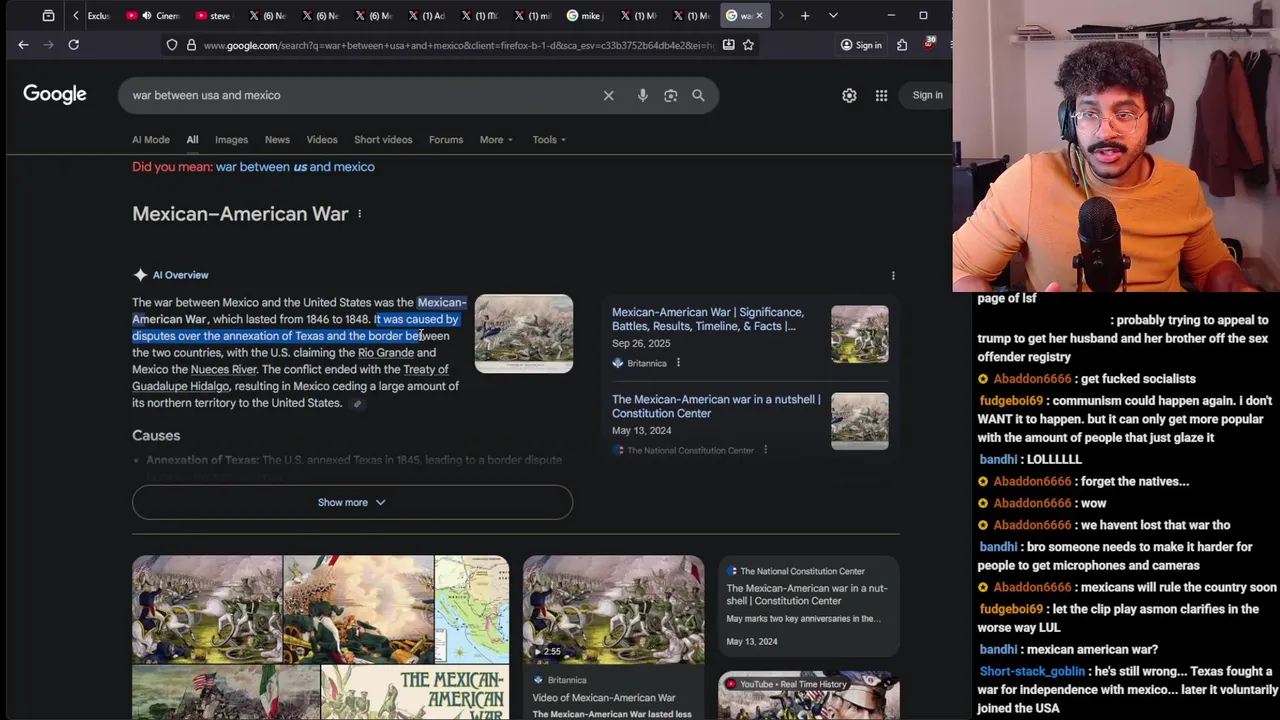
Task: Select the Images results tab
Action: pos(231,140)
